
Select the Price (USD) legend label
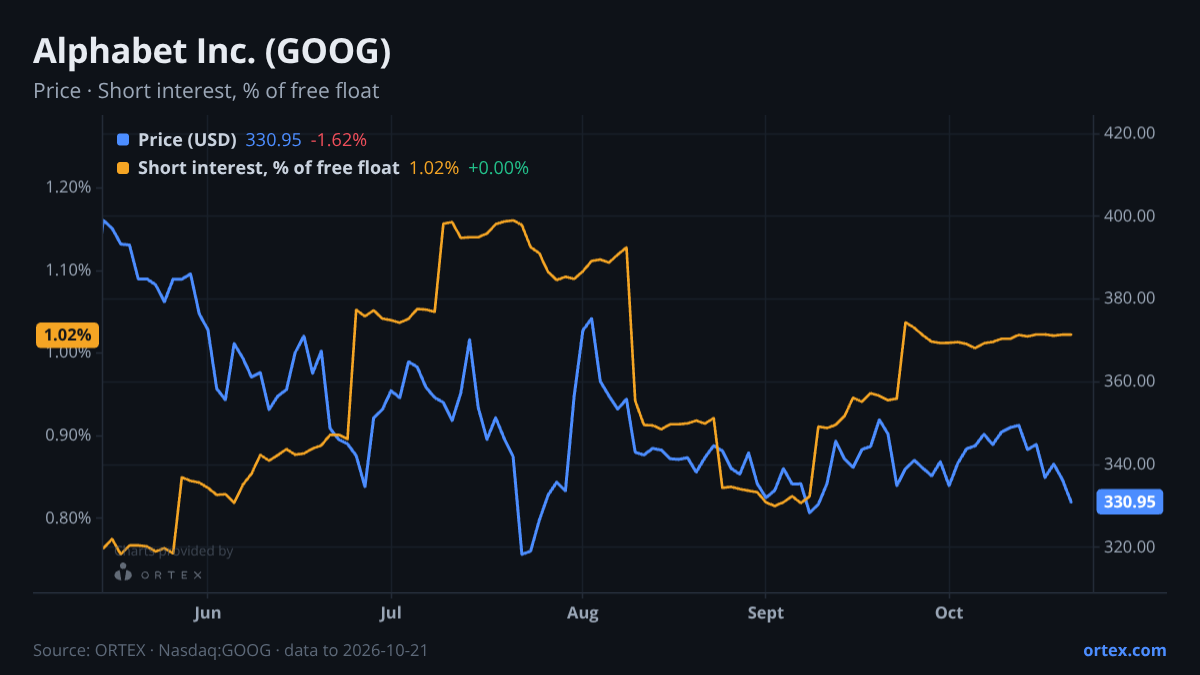point(187,139)
